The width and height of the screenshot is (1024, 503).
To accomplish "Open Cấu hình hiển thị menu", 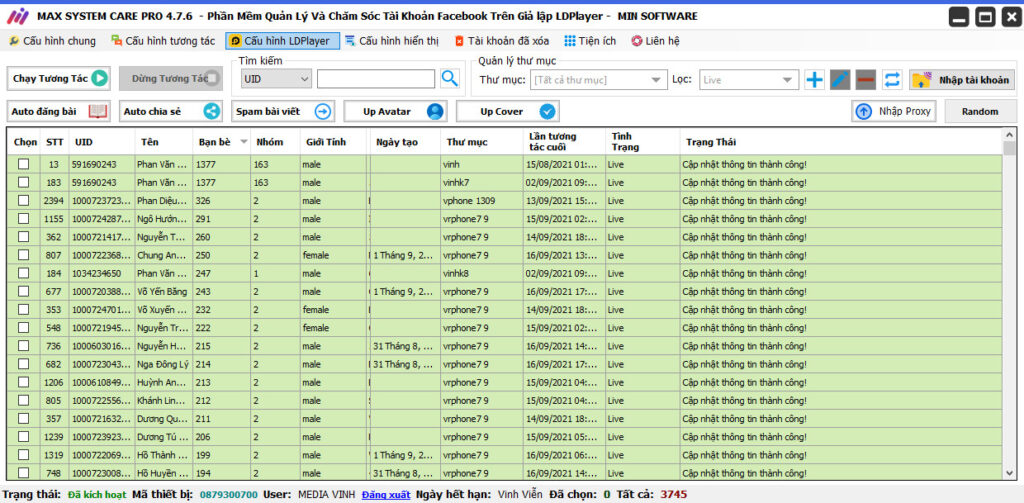I will [x=392, y=41].
